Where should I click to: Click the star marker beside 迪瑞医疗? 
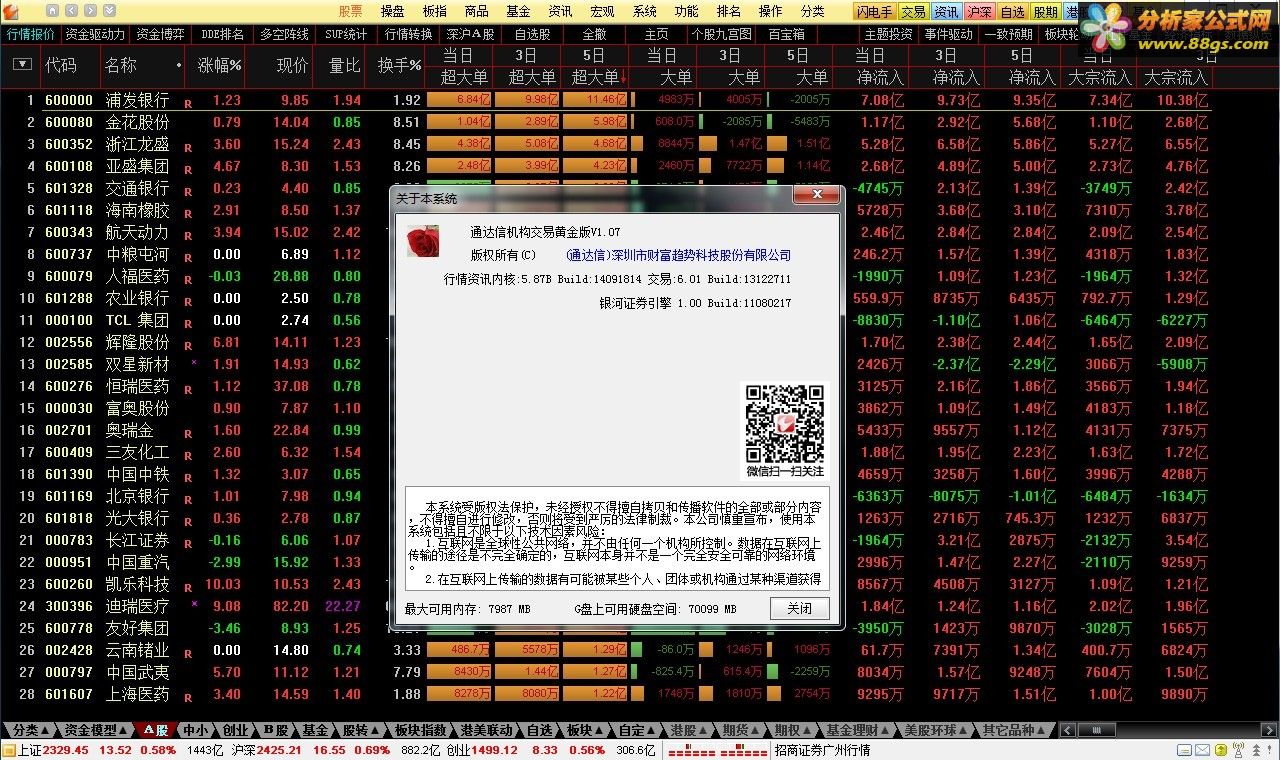194,605
